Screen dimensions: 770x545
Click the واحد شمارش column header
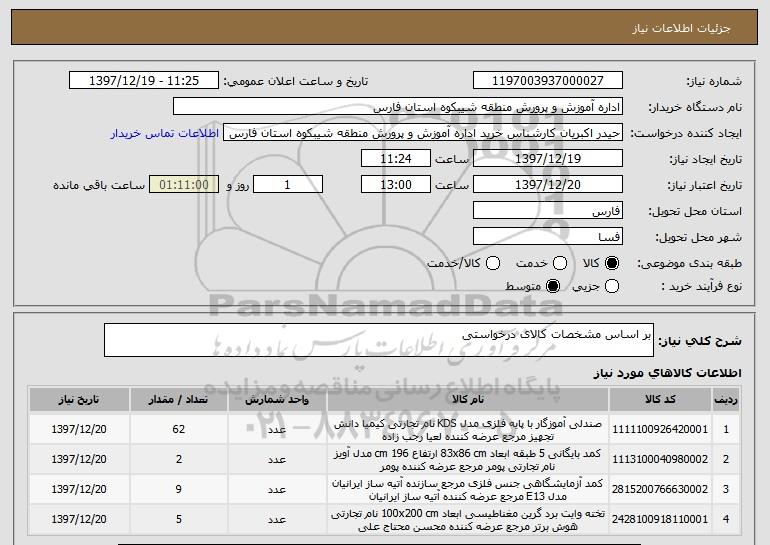point(277,400)
